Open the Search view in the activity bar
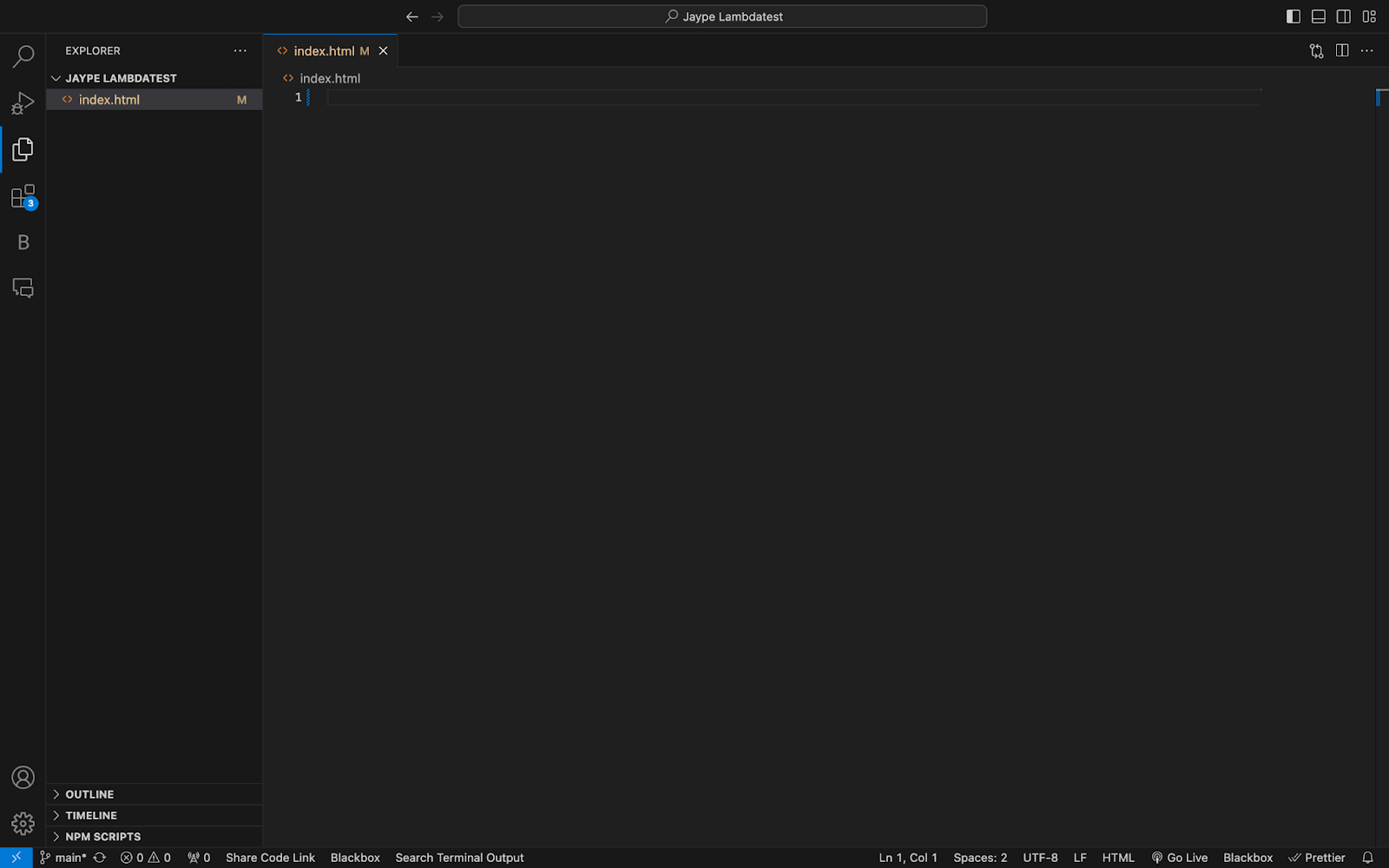The height and width of the screenshot is (868, 1389). (23, 55)
